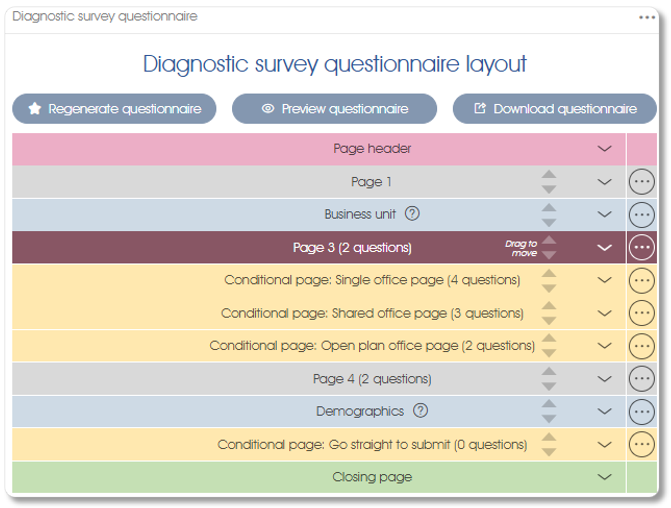Expand the Business unit row chevron
671x508 pixels.
click(604, 214)
